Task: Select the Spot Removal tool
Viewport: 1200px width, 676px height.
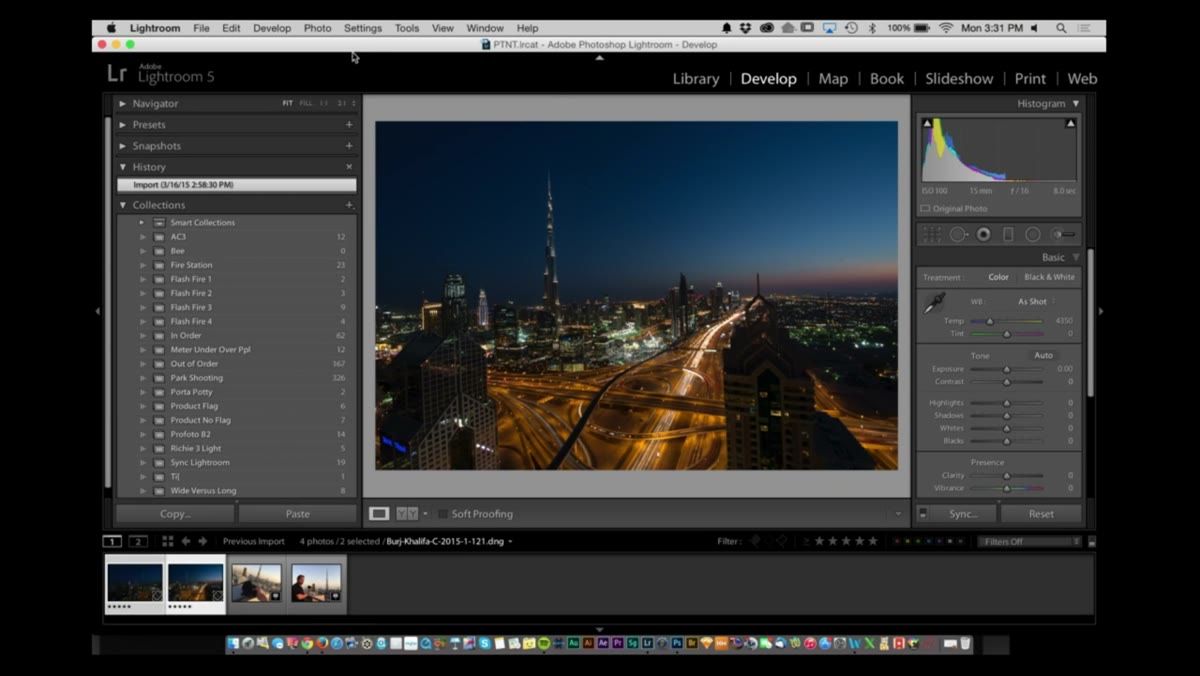Action: (958, 234)
